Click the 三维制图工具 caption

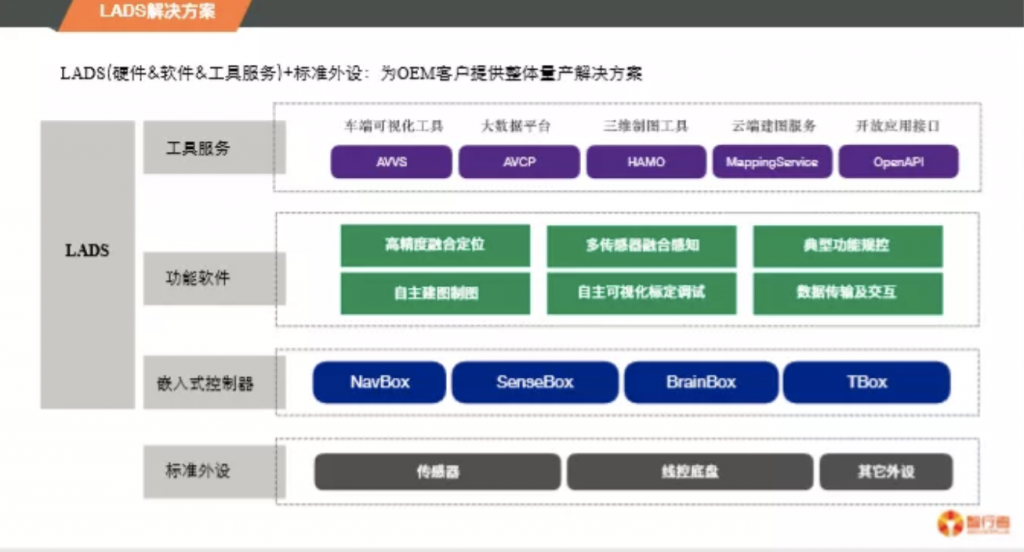[645, 126]
